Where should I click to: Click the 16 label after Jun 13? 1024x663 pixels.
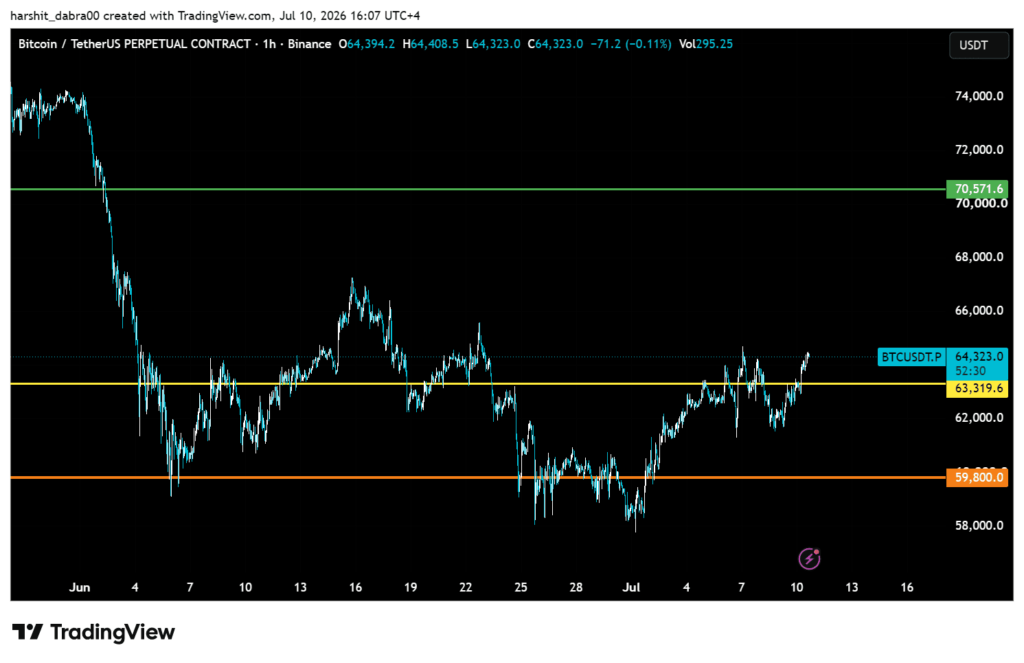coord(355,587)
